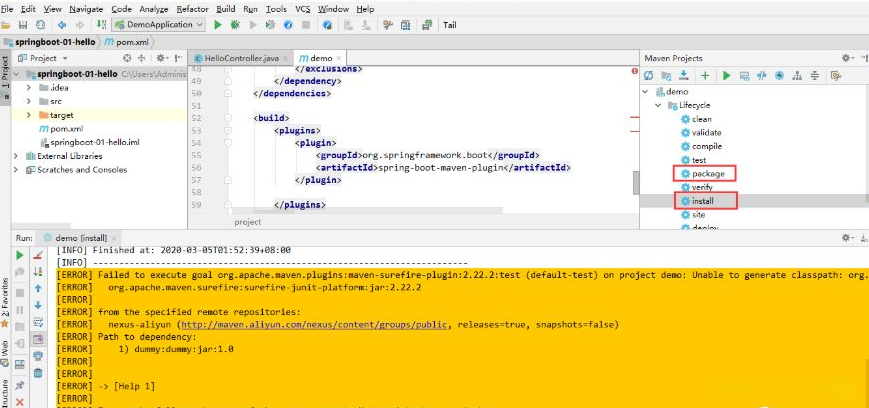
Task: Toggle scroll to end in Run console
Action: pyautogui.click(x=38, y=339)
